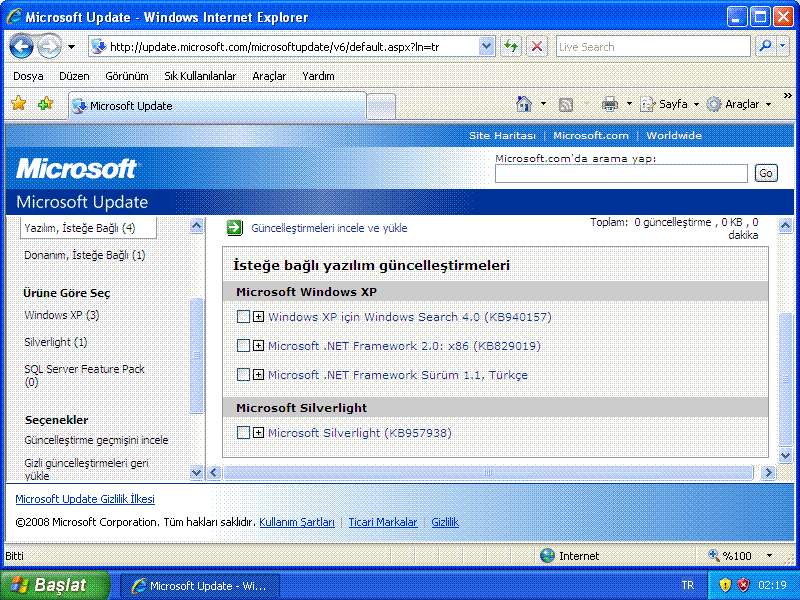Click the Print icon in toolbar

[x=610, y=104]
